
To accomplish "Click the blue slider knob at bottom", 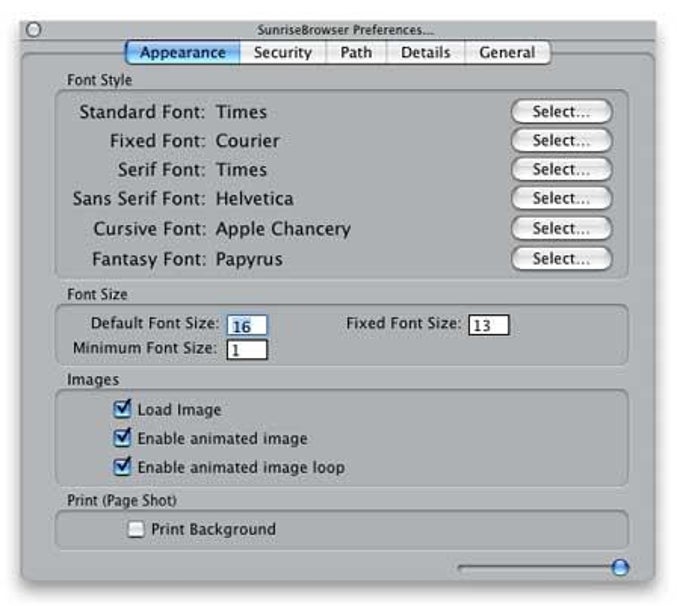I will (620, 568).
